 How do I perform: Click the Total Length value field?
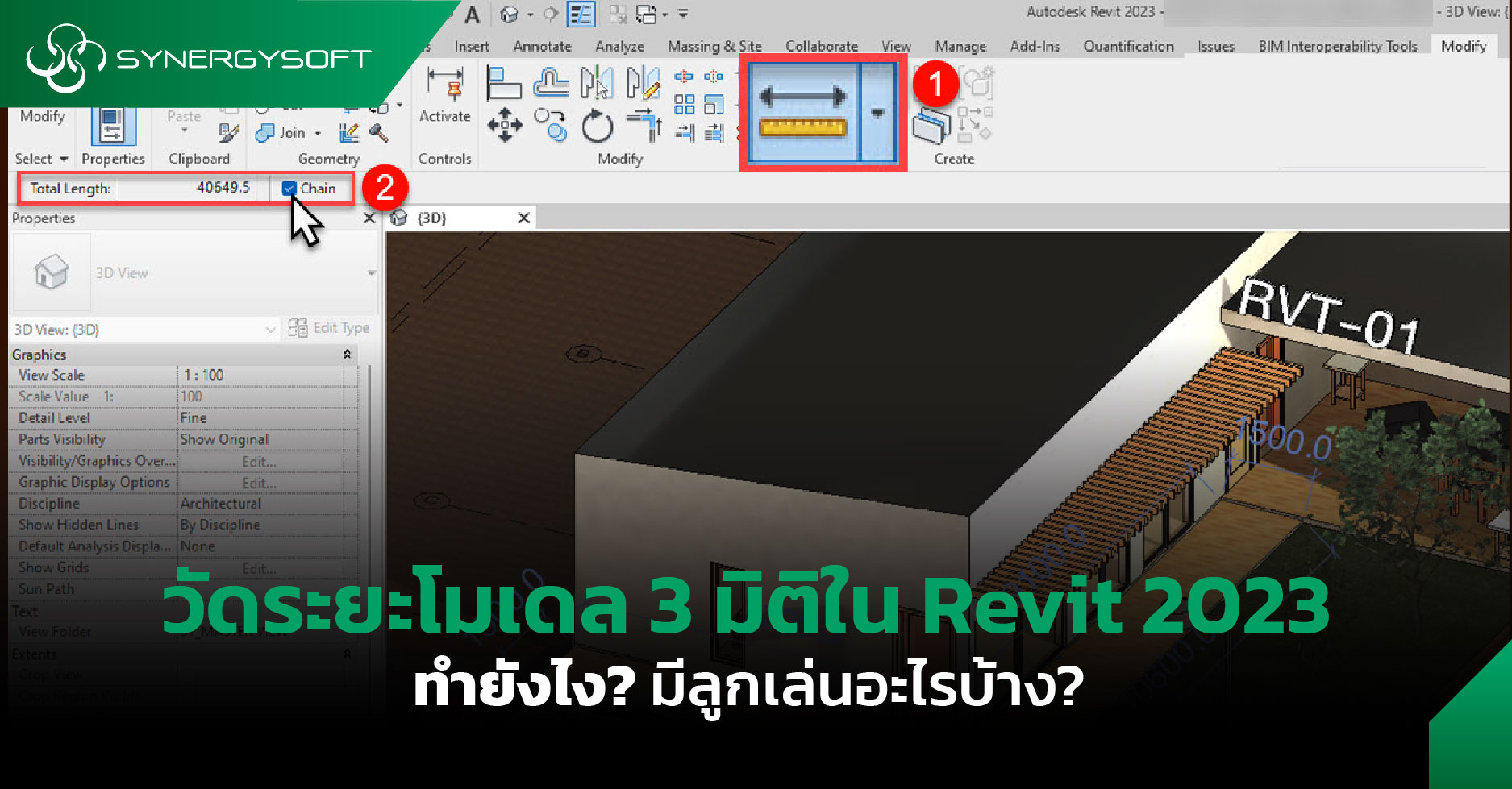(187, 189)
